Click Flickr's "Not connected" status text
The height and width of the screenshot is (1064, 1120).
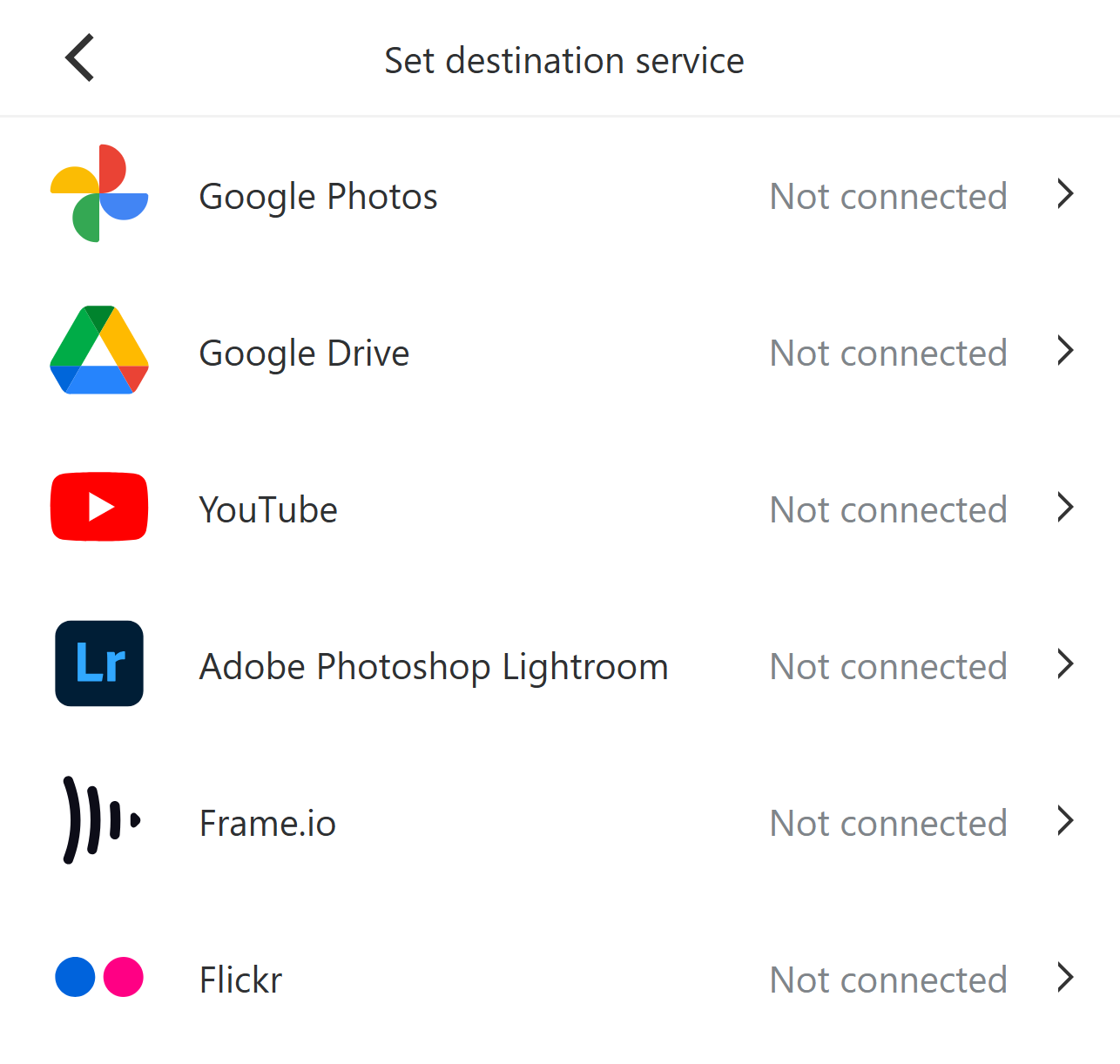(888, 980)
